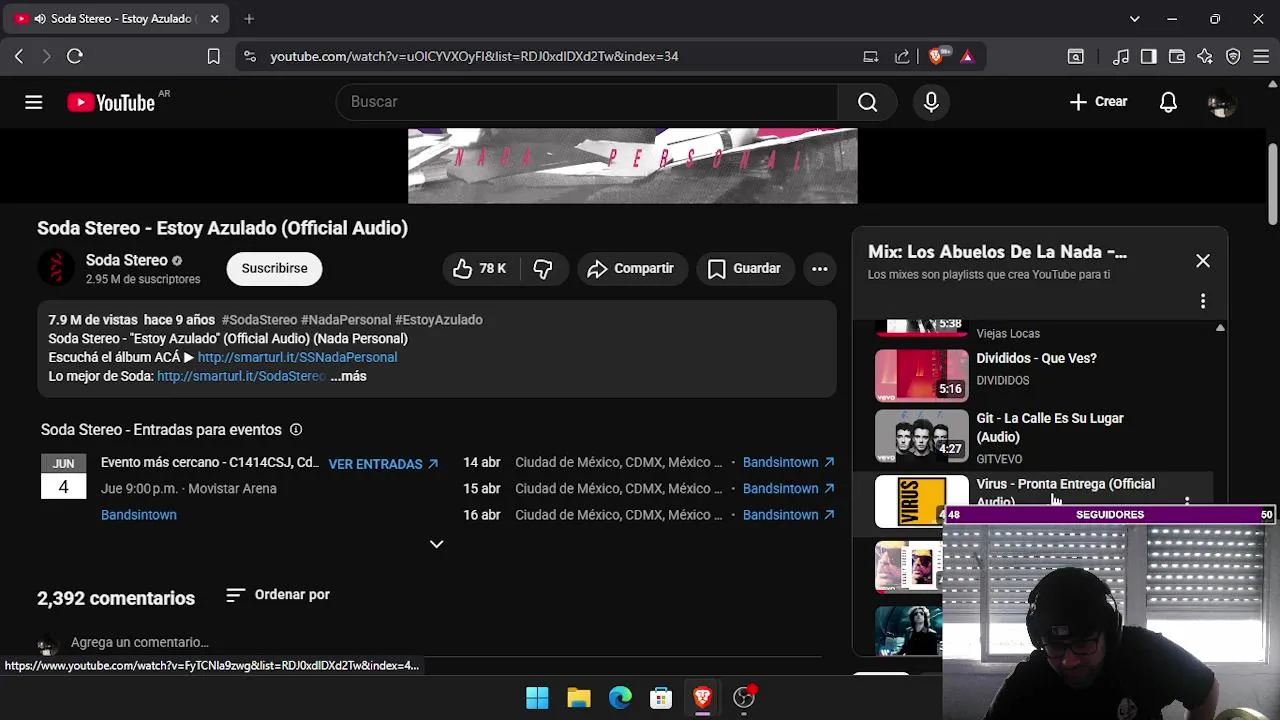Open Bandsintown link for 14 abr event
The height and width of the screenshot is (720, 1280).
click(788, 463)
